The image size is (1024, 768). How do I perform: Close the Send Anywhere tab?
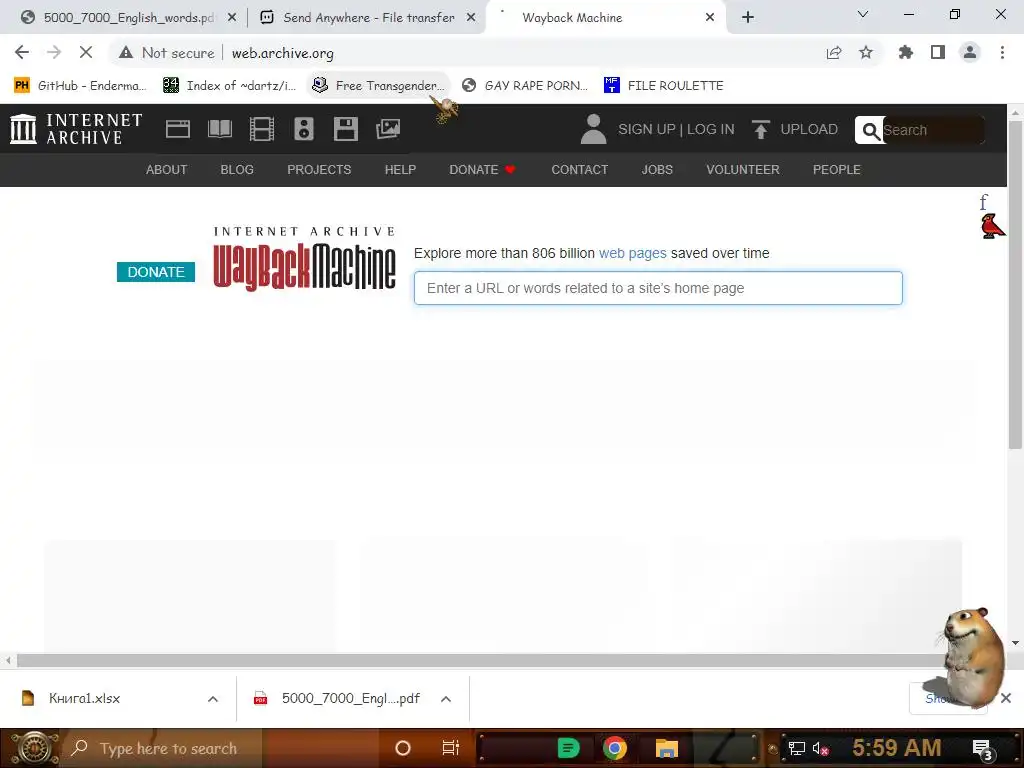(x=471, y=18)
